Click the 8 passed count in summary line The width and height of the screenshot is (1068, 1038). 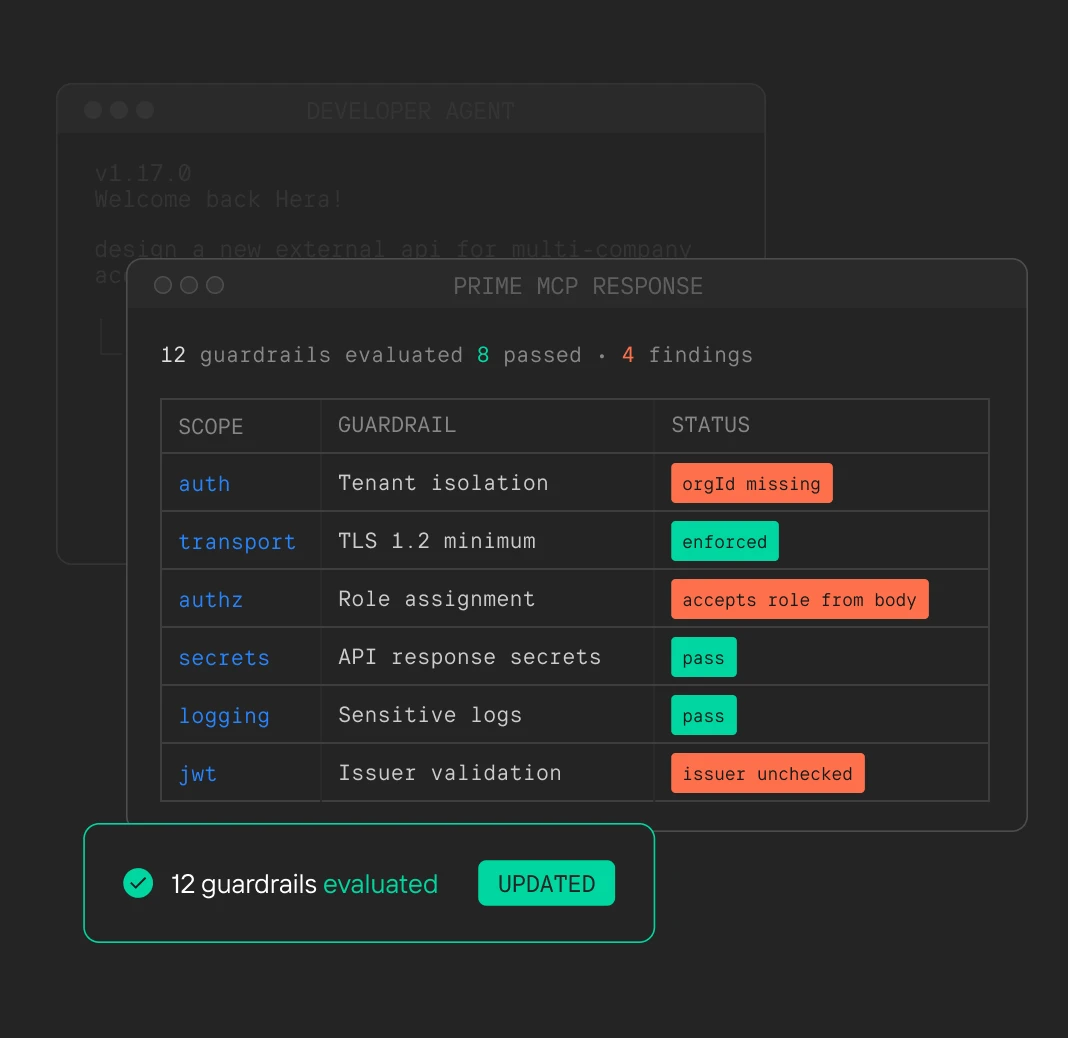529,355
